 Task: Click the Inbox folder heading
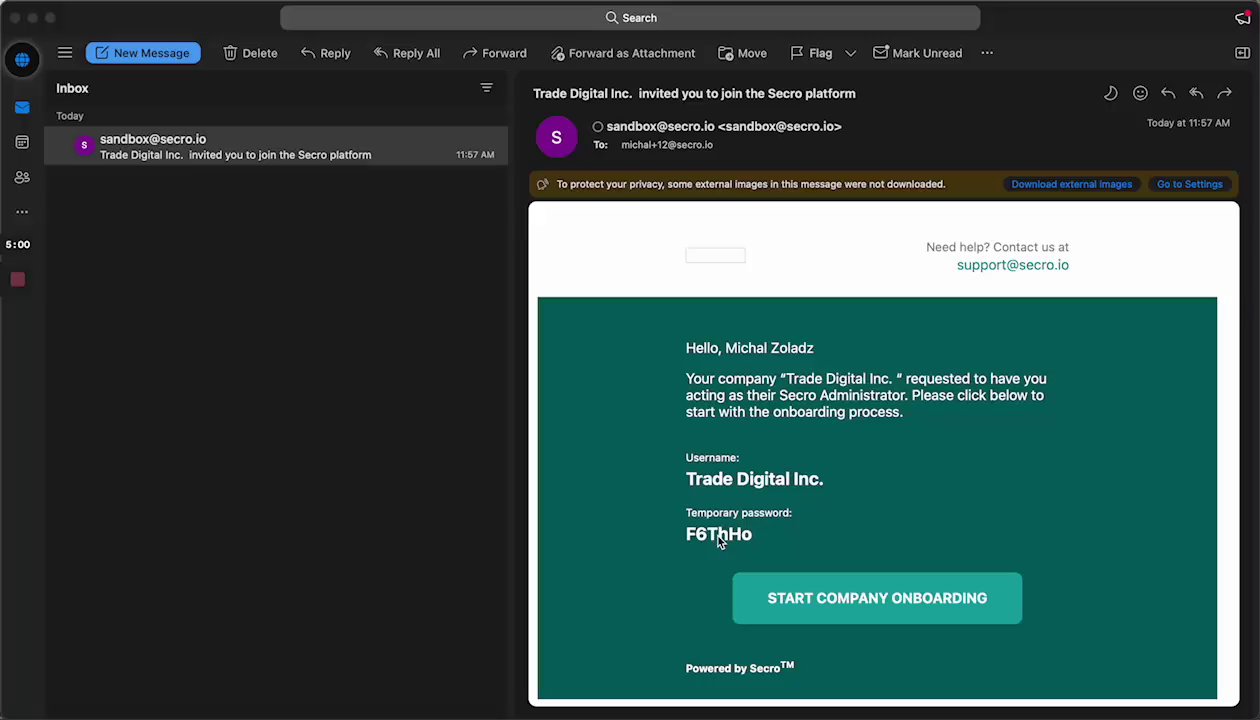tap(72, 88)
